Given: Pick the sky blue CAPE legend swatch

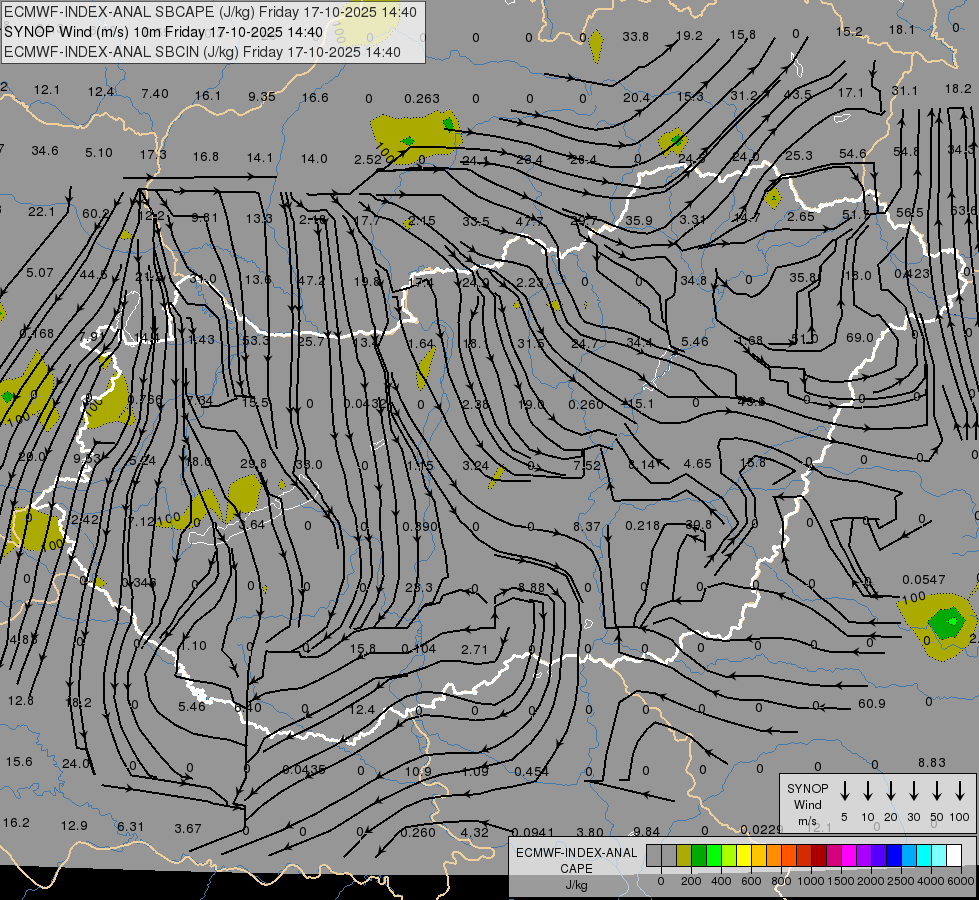Looking at the screenshot, I should (x=908, y=856).
